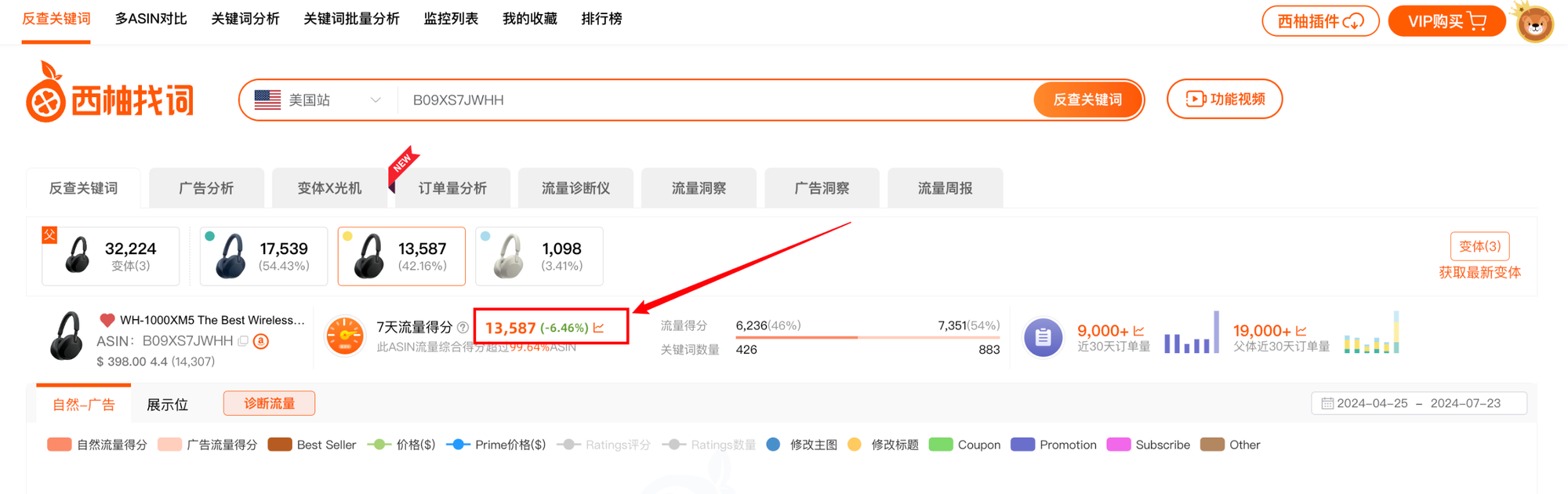
Task: Switch to the 流量诊断仪 tab
Action: [x=575, y=188]
